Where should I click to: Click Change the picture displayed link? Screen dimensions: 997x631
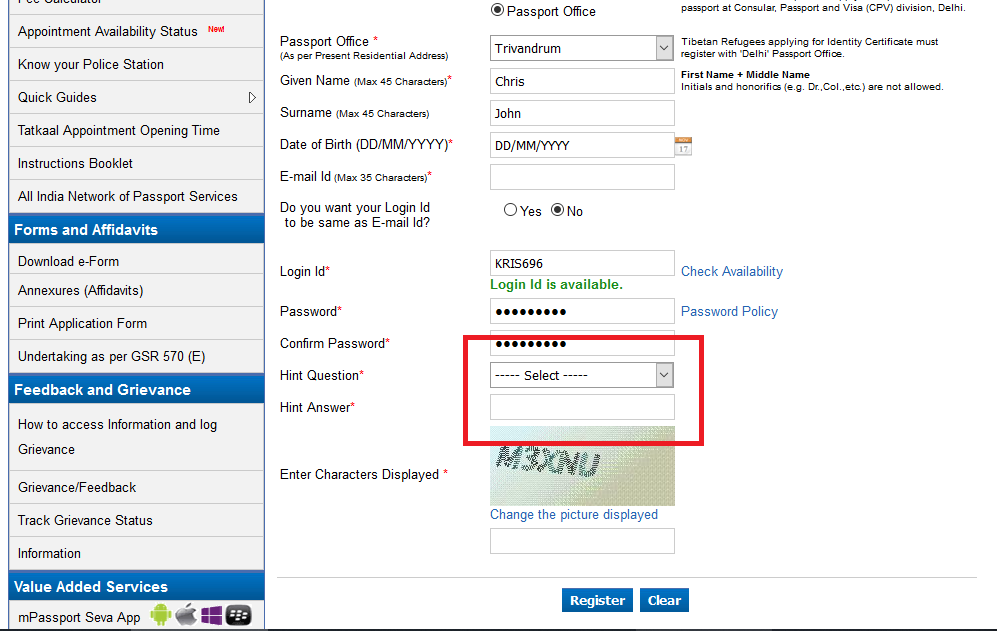(573, 514)
